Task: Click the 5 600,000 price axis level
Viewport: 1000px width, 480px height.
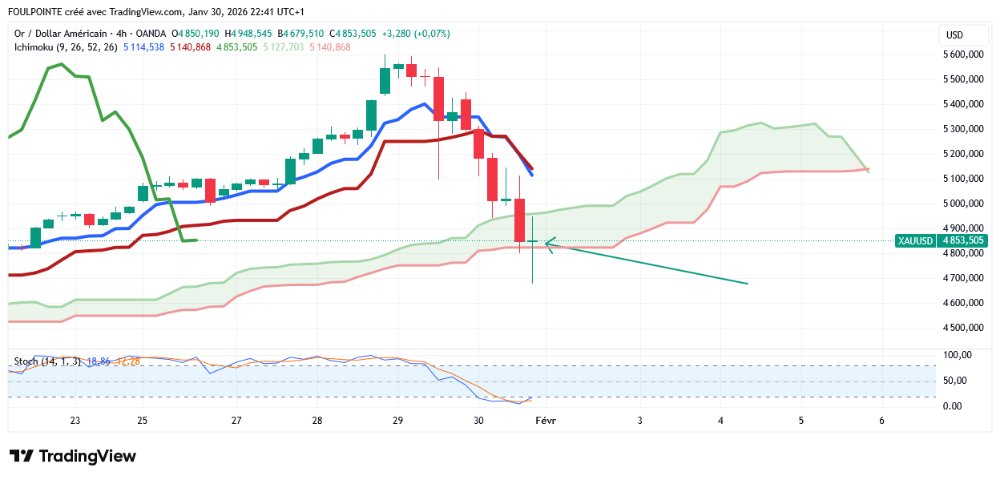Action: [966, 54]
